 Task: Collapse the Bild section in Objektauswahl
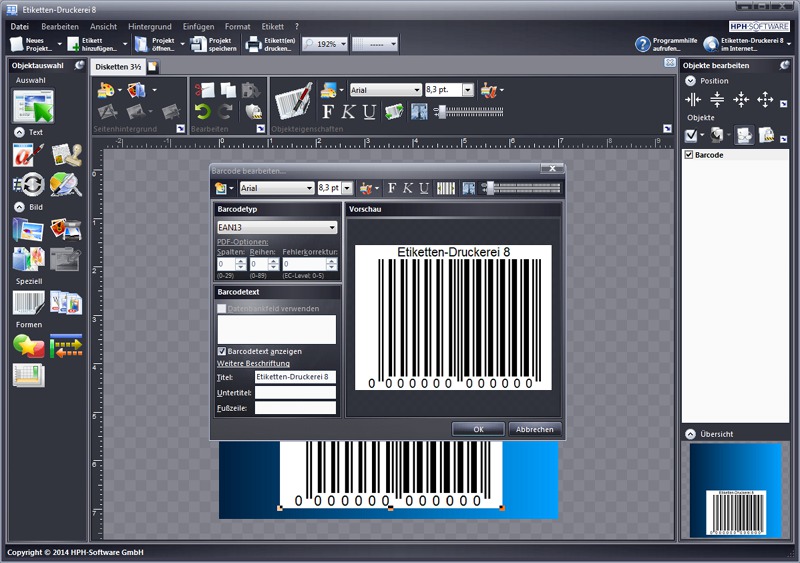(19, 207)
